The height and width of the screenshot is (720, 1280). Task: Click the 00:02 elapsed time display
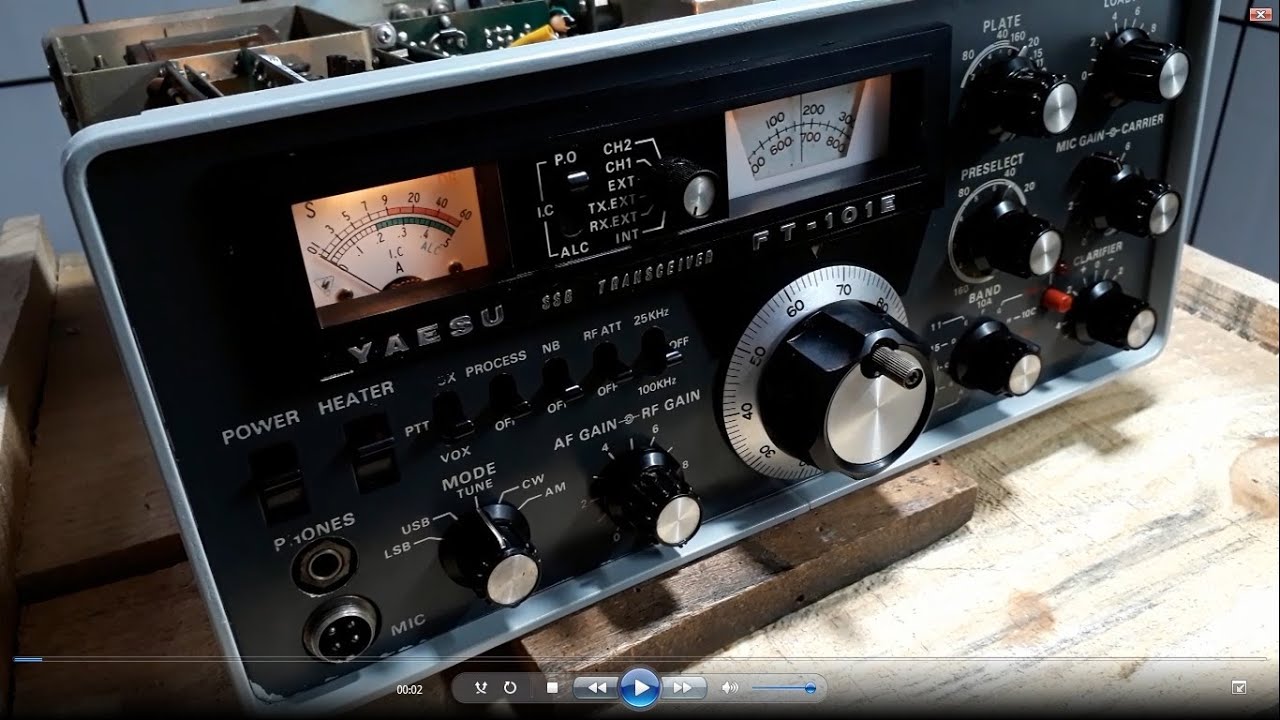point(410,689)
